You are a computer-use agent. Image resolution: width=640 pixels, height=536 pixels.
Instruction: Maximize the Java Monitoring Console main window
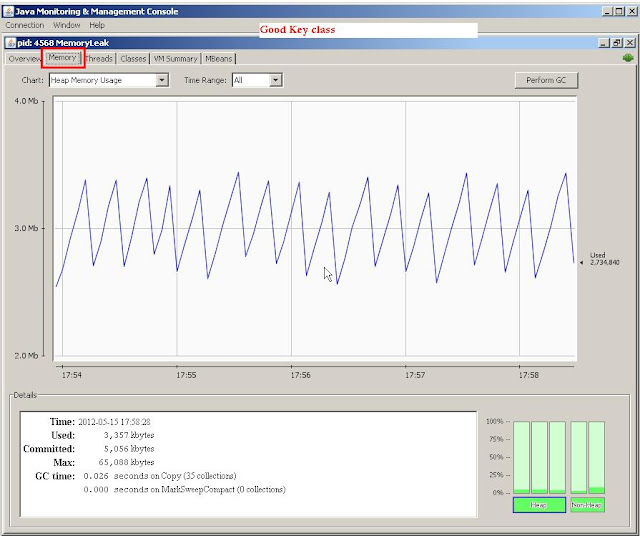(619, 11)
